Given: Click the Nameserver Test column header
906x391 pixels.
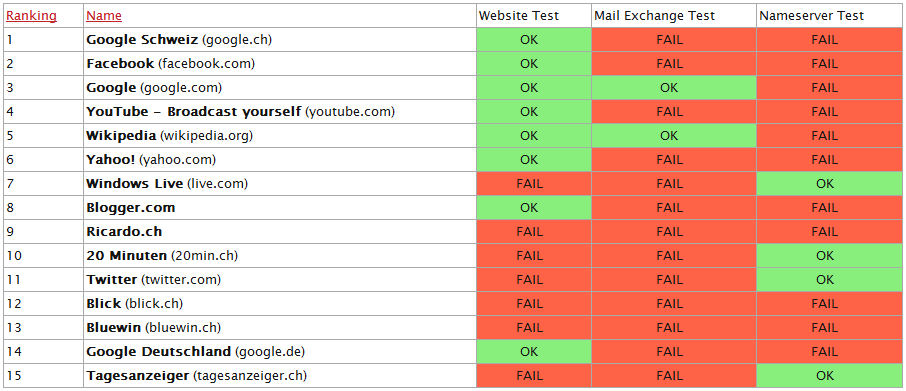Looking at the screenshot, I should (811, 16).
